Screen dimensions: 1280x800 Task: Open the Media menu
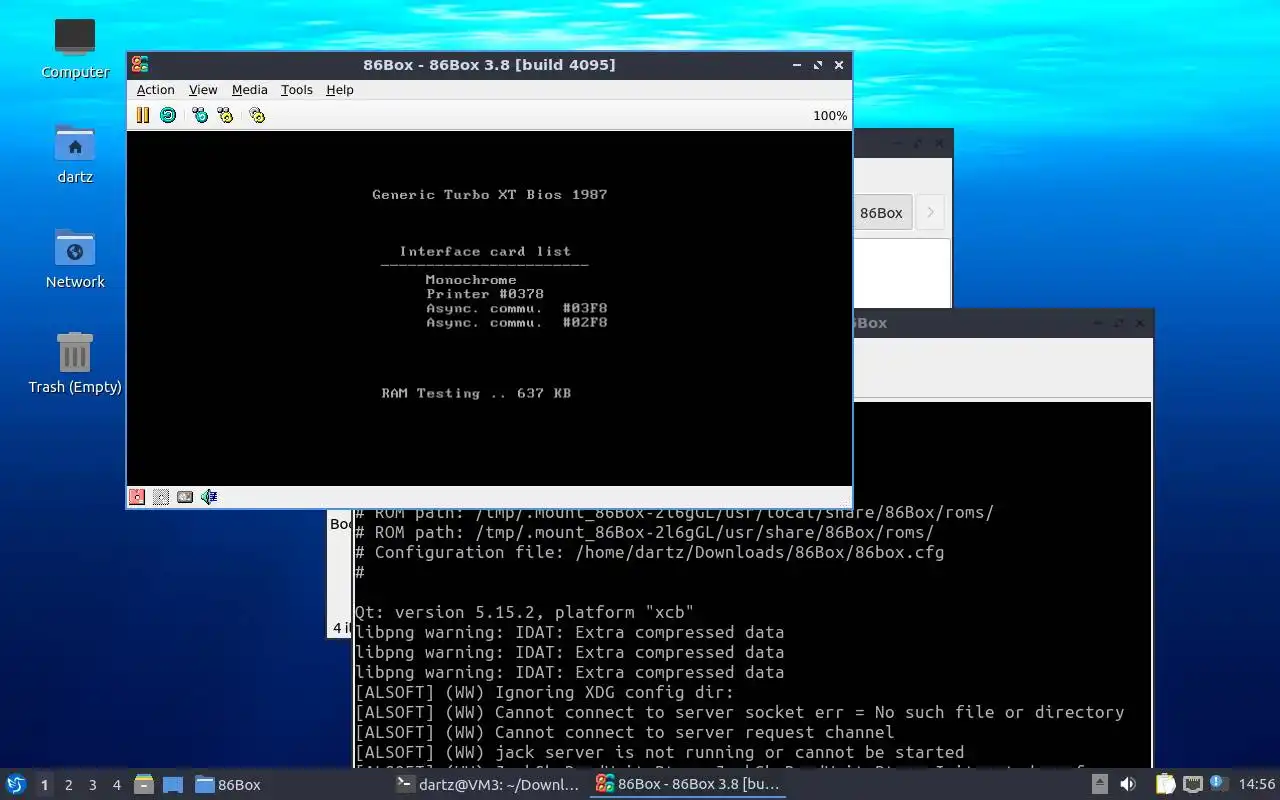[x=250, y=90]
